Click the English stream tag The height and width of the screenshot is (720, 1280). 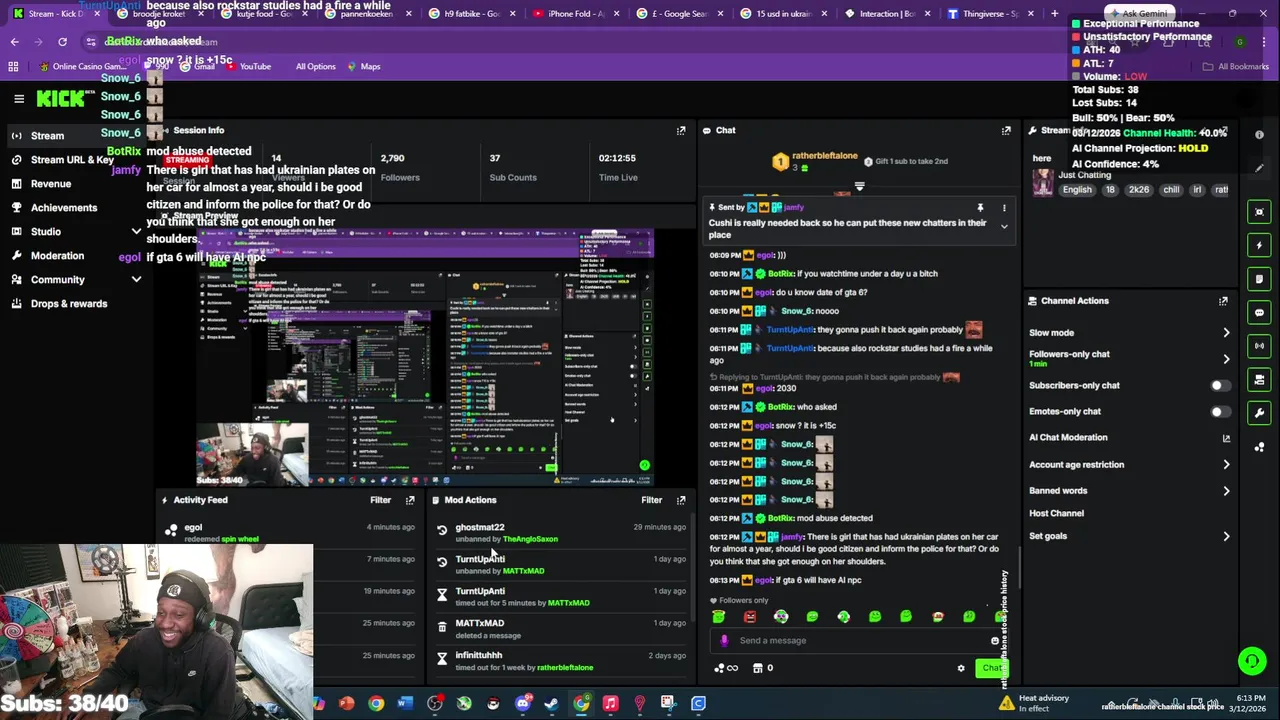(x=1077, y=190)
